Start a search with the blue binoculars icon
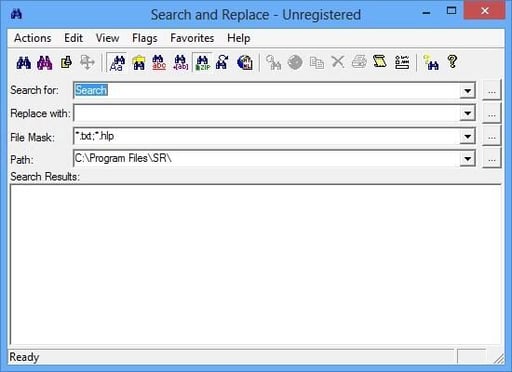Screen dimensions: 512x372 click(x=24, y=62)
